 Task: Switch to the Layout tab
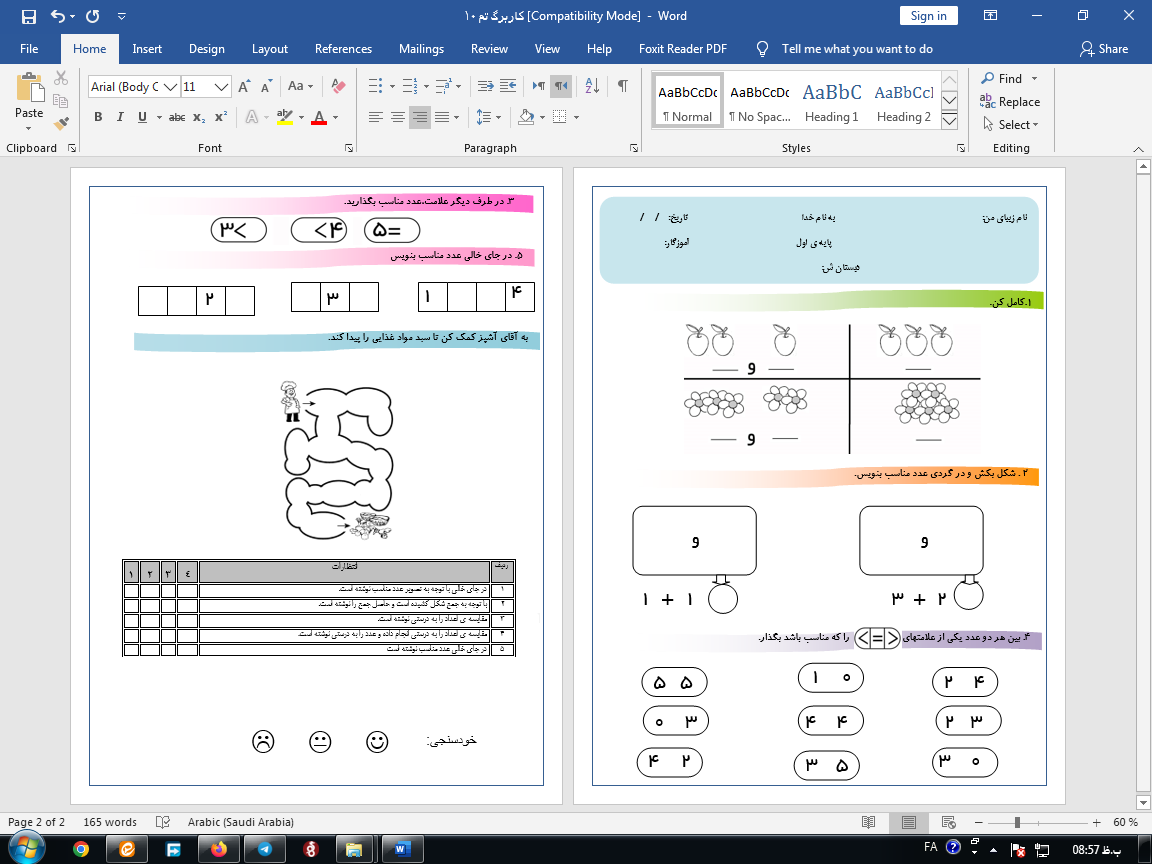tap(269, 49)
